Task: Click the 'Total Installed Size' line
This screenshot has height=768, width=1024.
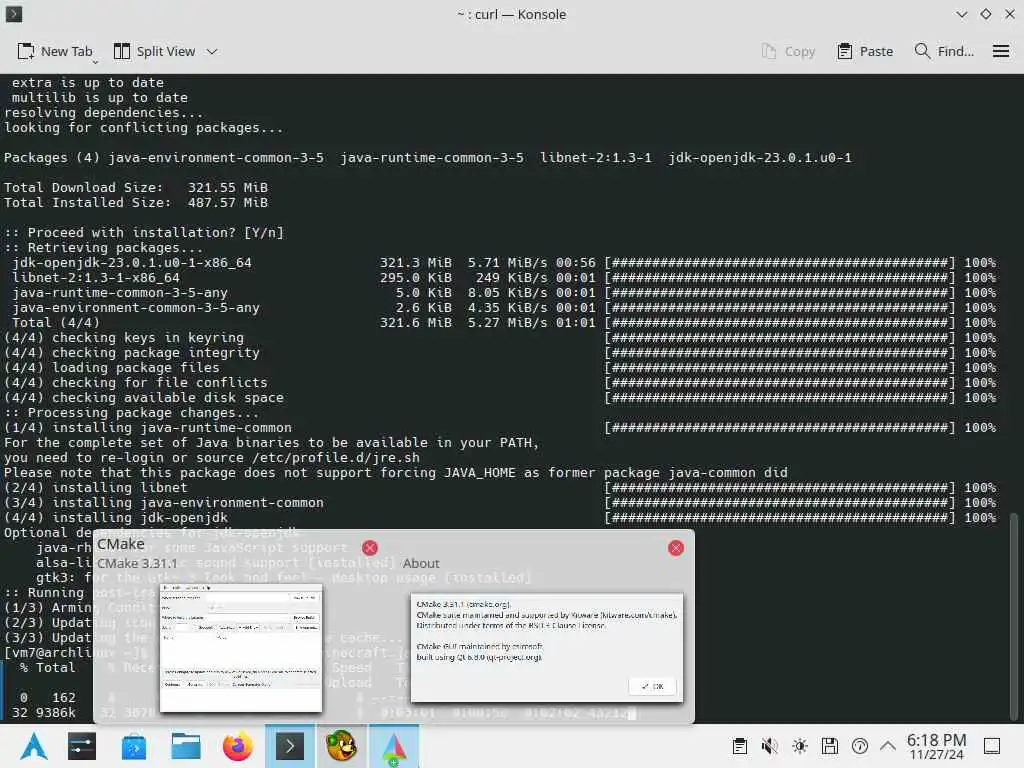Action: pyautogui.click(x=136, y=202)
